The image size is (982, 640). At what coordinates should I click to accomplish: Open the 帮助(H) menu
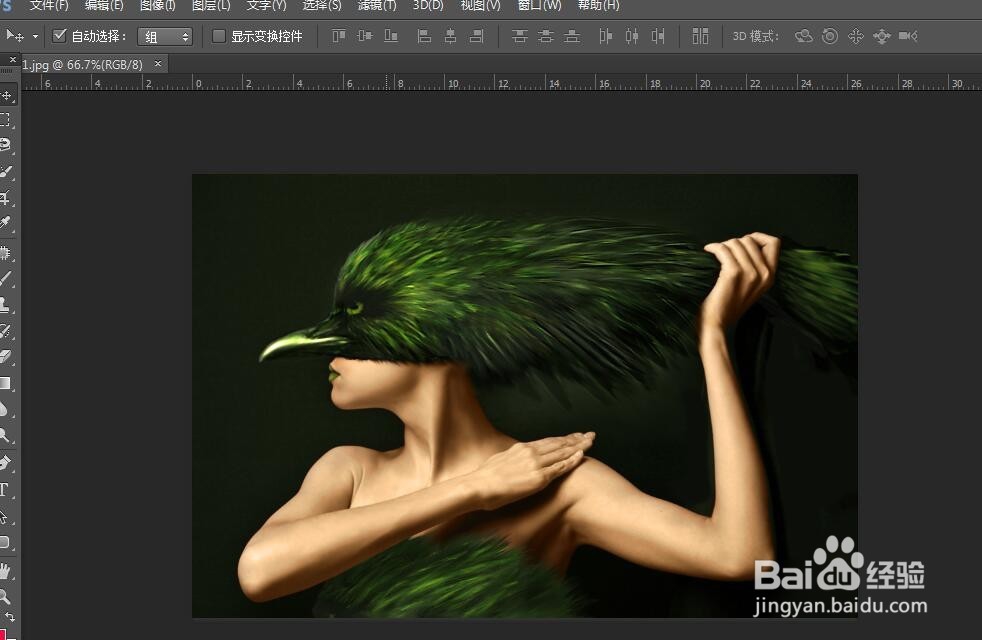click(598, 5)
